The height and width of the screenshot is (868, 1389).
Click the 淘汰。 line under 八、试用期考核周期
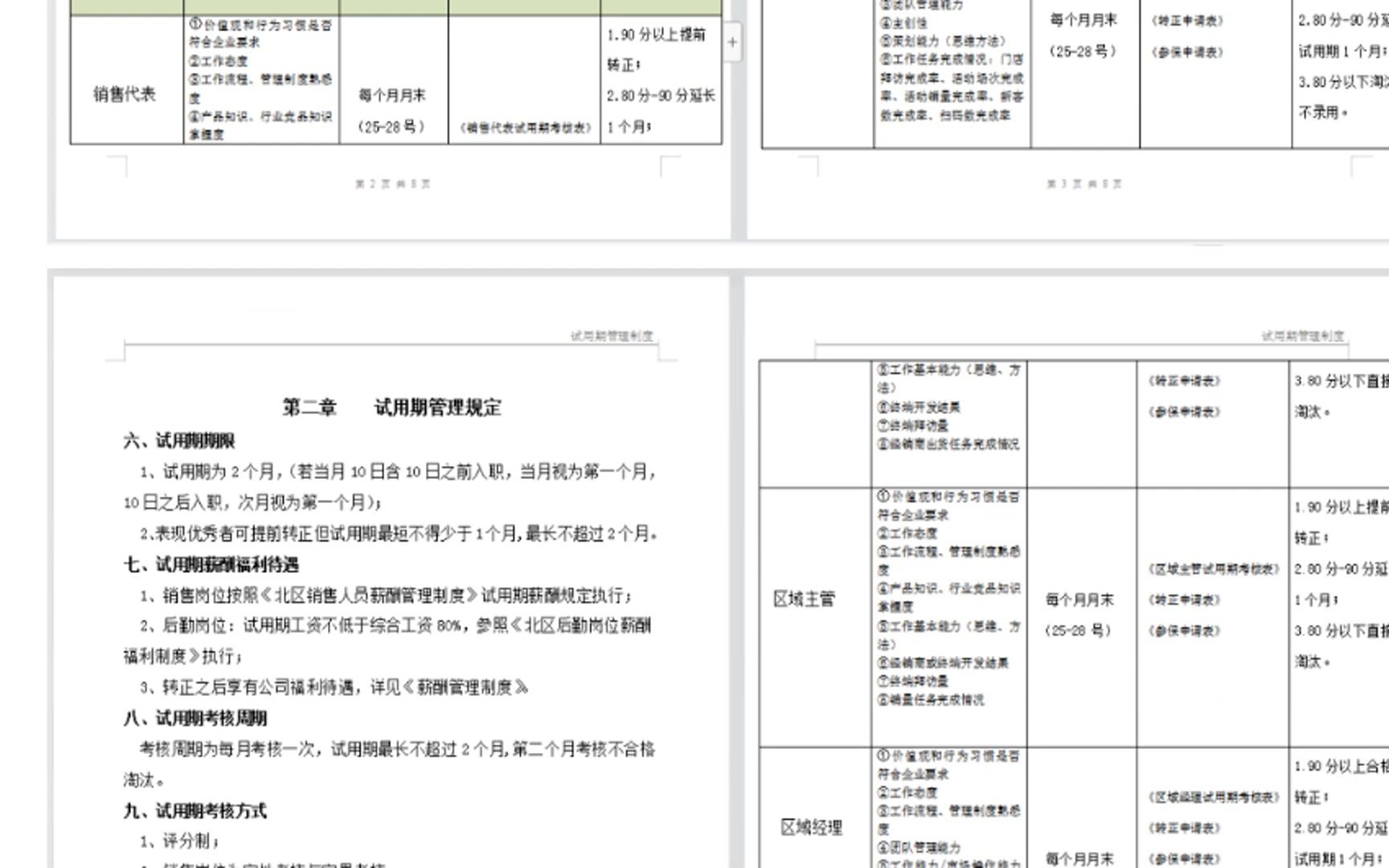[x=145, y=780]
